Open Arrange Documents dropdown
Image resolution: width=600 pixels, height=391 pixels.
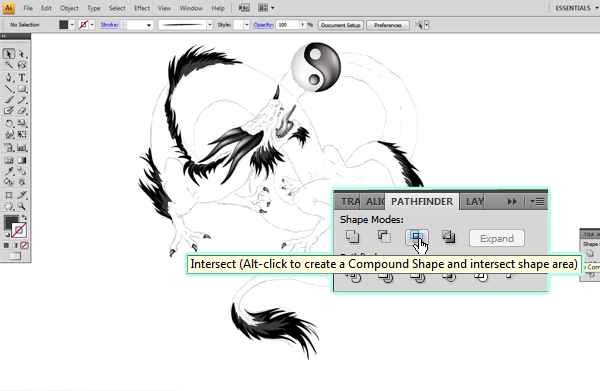pos(267,8)
